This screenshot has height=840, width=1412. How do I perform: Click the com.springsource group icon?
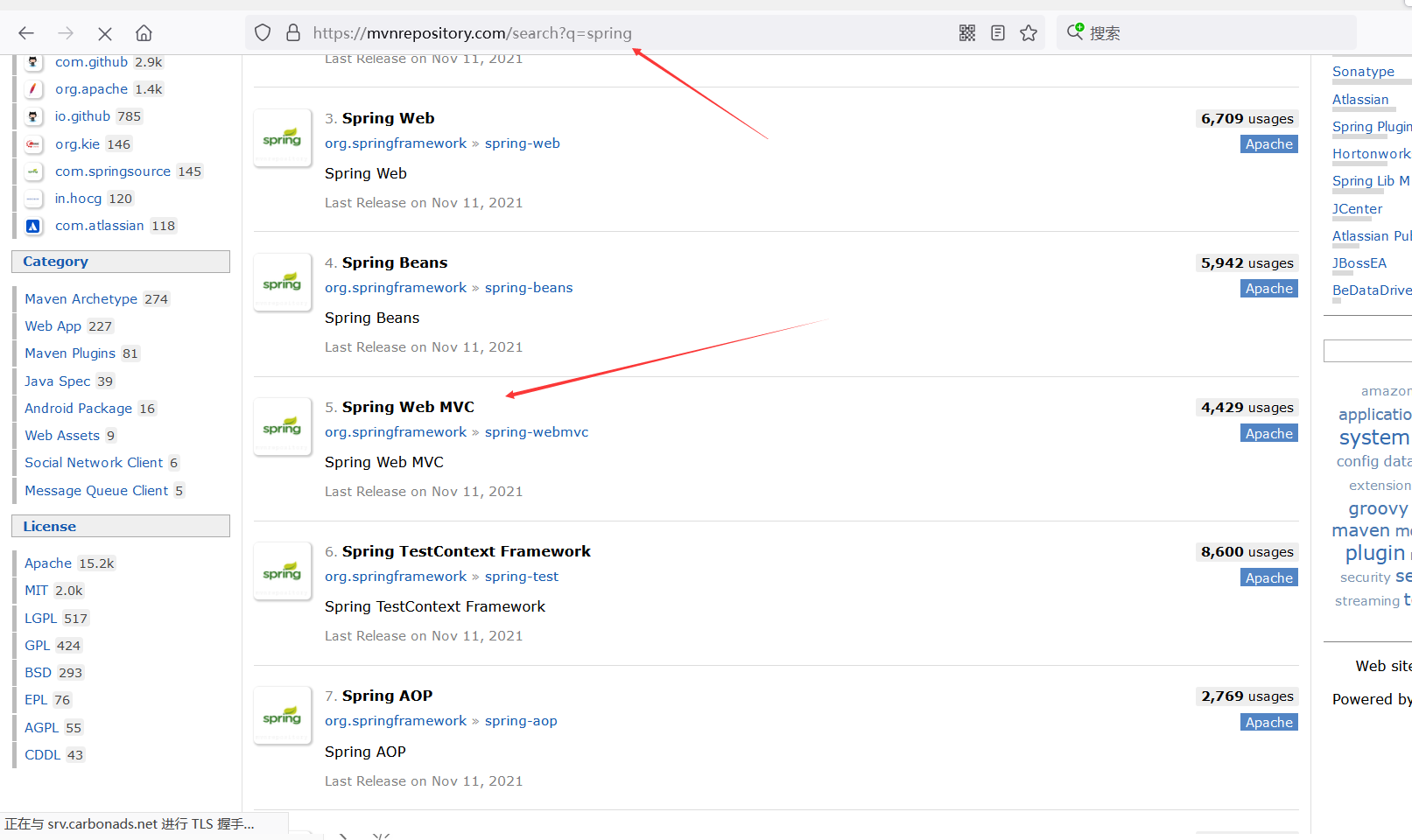33,171
